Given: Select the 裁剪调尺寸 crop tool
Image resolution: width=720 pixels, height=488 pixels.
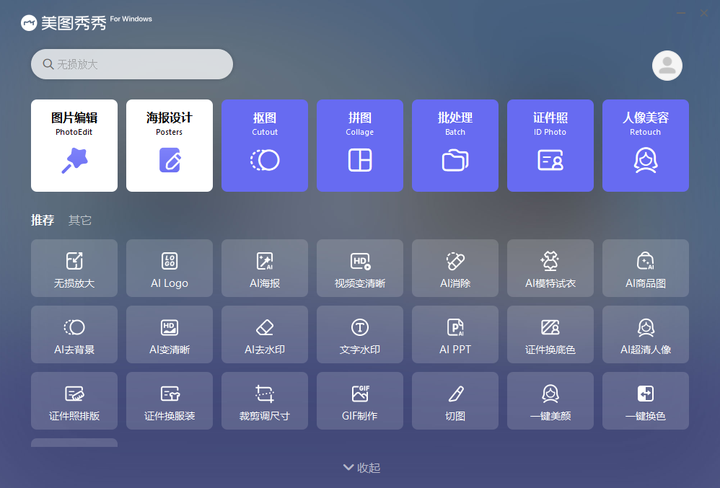Looking at the screenshot, I should (x=264, y=401).
